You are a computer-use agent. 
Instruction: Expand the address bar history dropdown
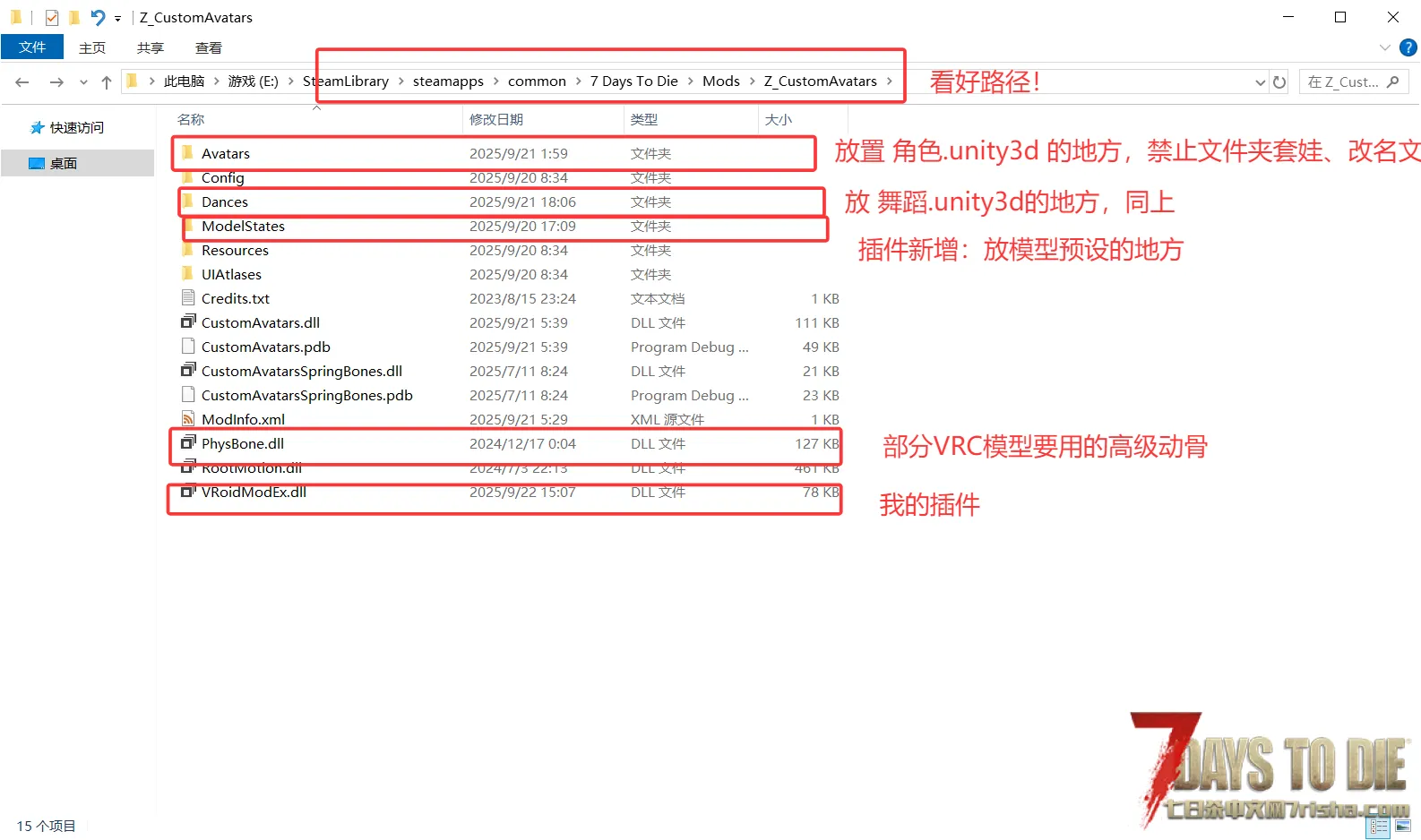click(x=1260, y=82)
